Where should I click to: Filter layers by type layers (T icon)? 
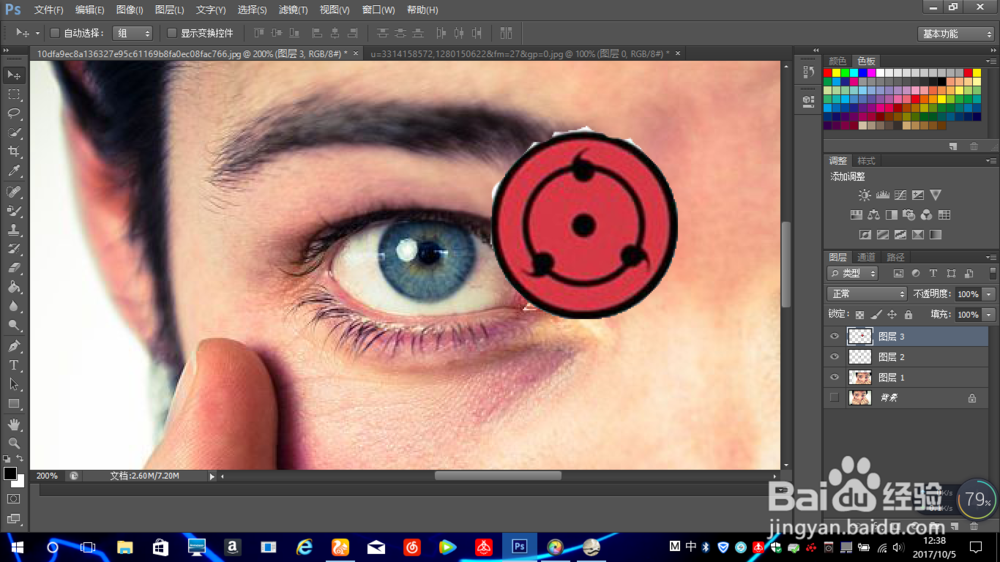tap(933, 274)
